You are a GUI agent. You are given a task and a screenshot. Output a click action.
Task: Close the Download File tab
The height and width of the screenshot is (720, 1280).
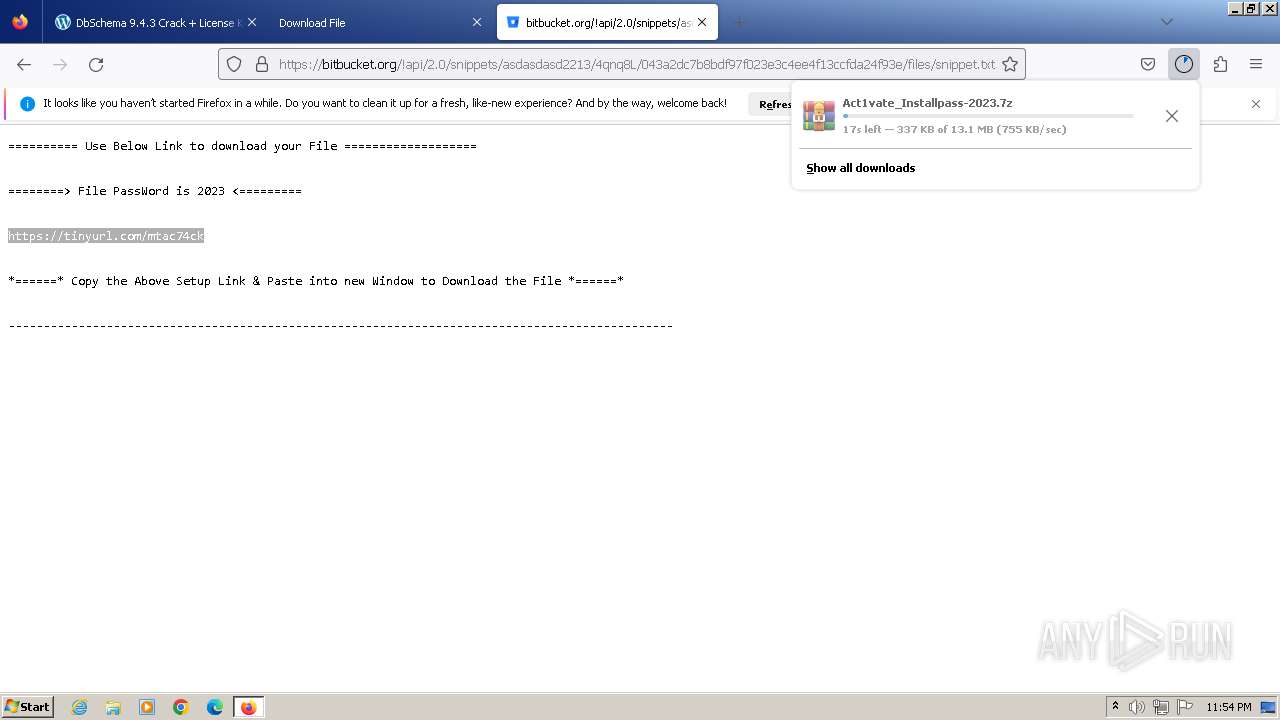pyautogui.click(x=477, y=22)
